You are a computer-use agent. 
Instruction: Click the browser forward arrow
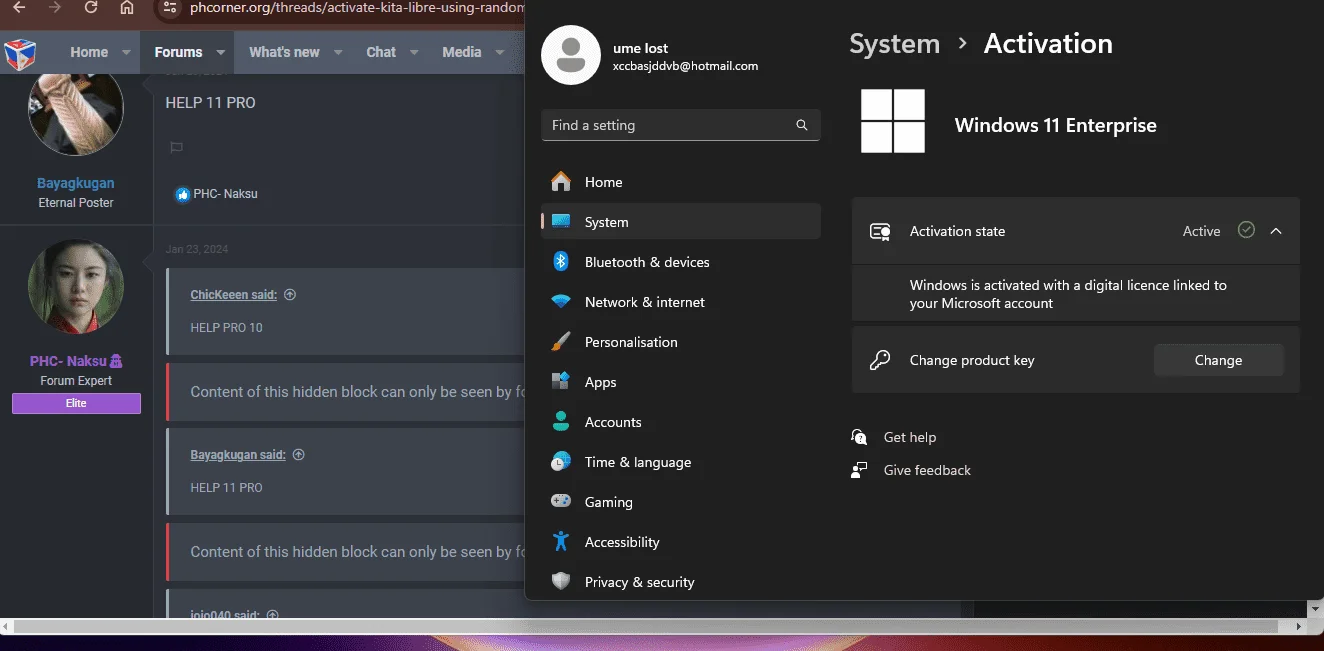coord(55,7)
